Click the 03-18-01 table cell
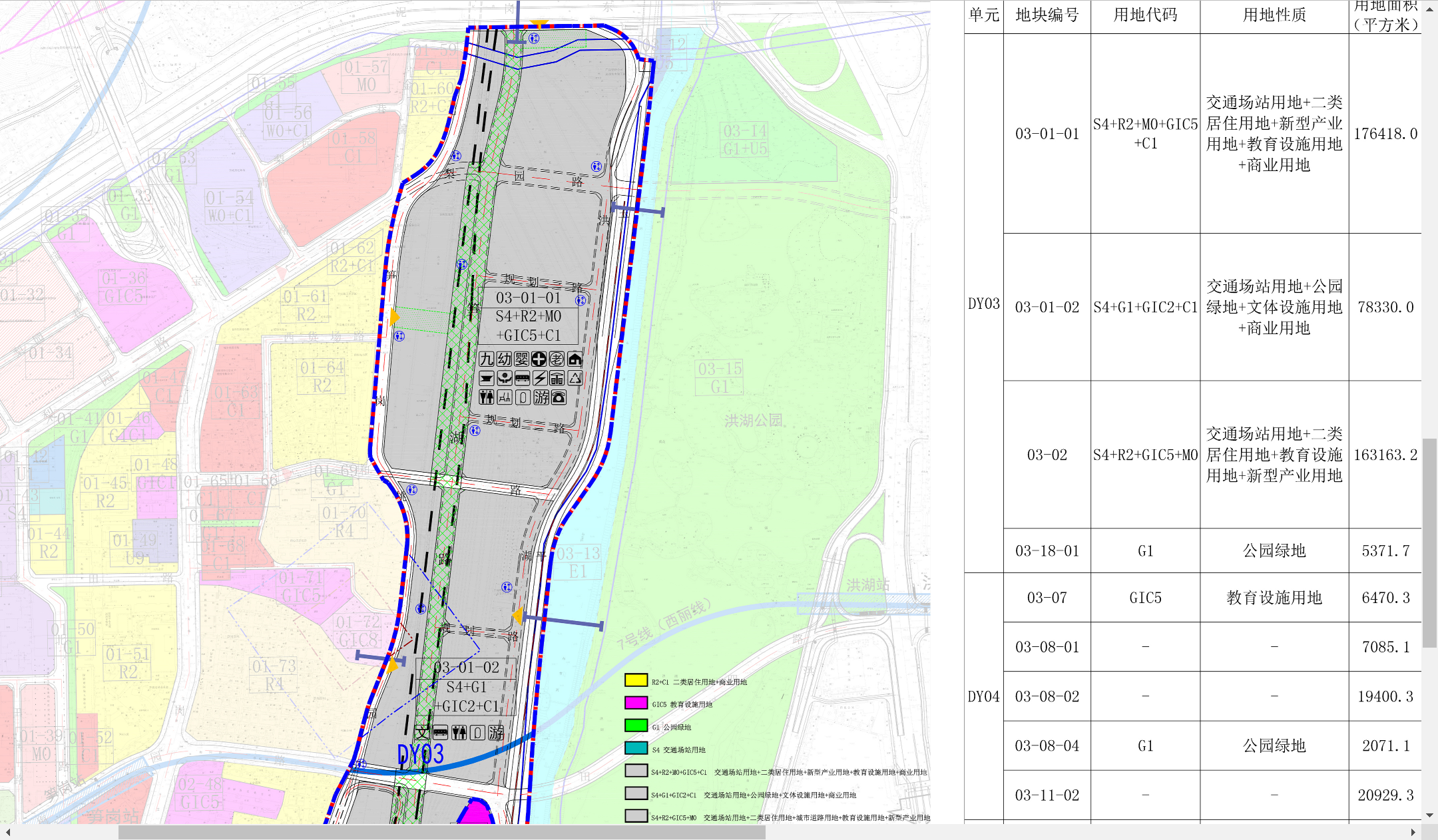This screenshot has height=840, width=1438. [x=1047, y=551]
